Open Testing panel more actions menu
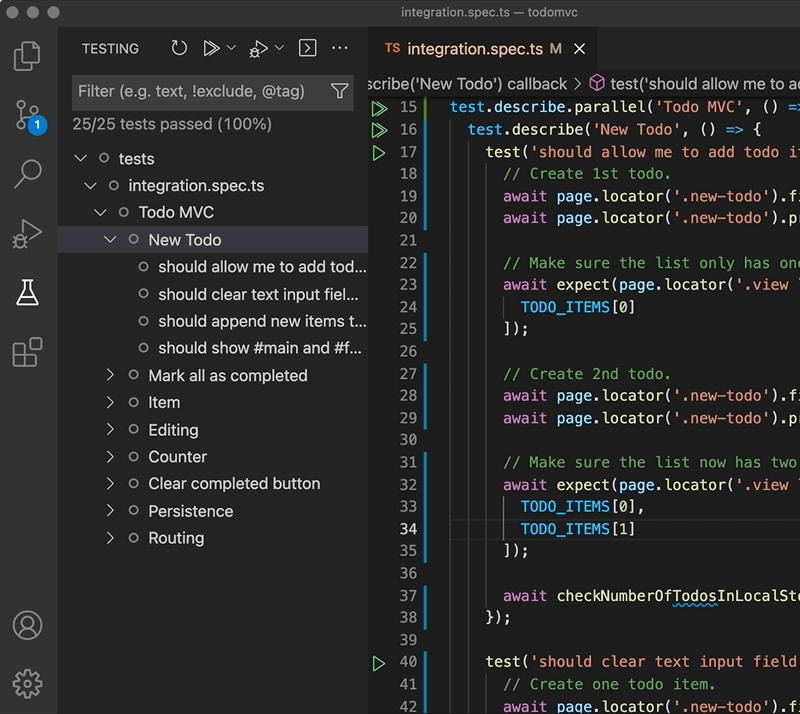 pyautogui.click(x=340, y=48)
